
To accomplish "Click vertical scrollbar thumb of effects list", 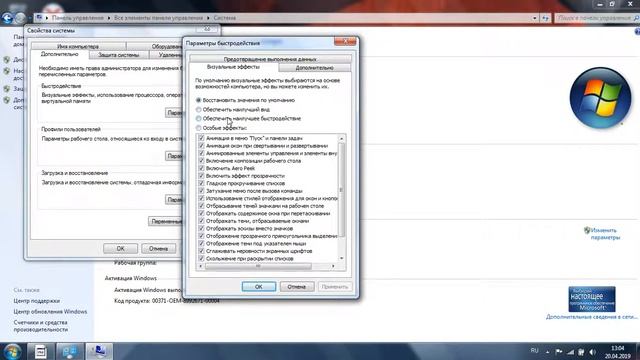I will point(342,190).
